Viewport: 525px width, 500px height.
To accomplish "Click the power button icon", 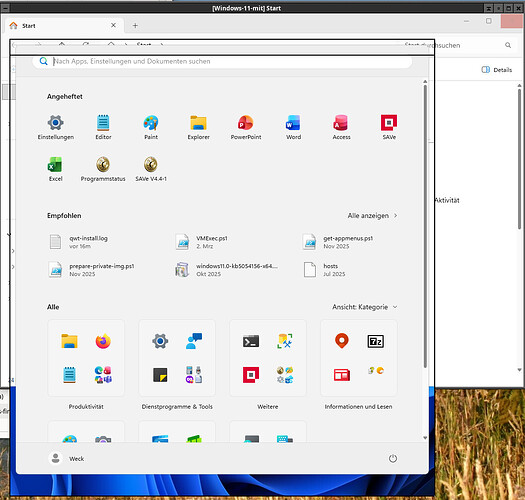I will click(x=392, y=458).
